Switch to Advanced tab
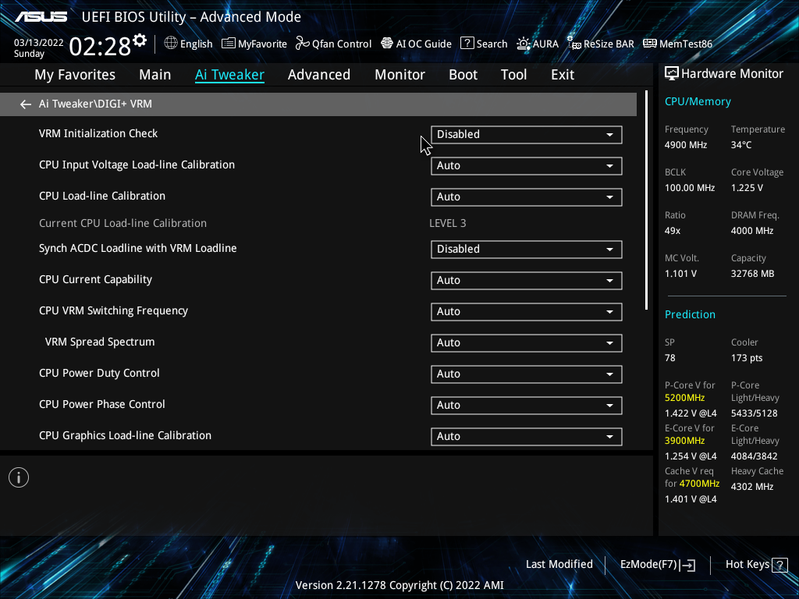 [319, 75]
